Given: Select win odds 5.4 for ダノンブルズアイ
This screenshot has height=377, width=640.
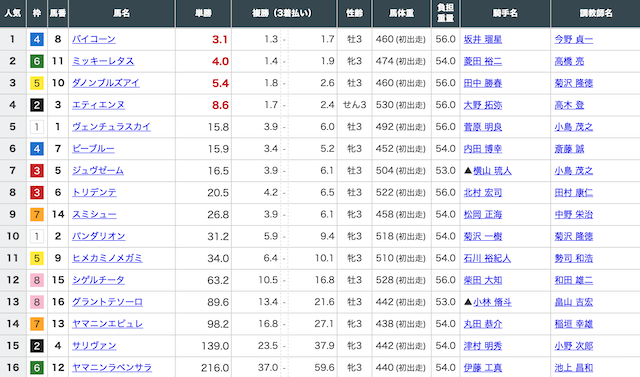Looking at the screenshot, I should point(220,84).
